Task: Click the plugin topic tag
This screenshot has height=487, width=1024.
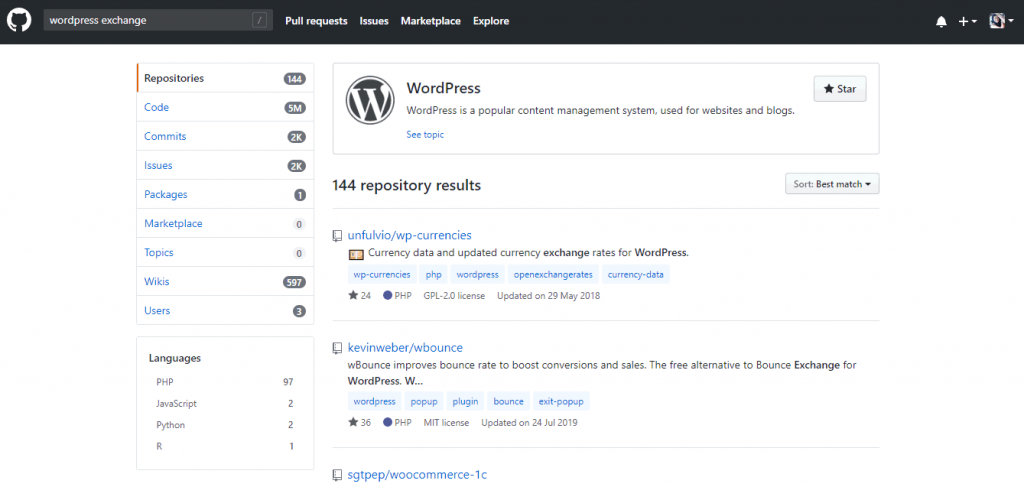Action: pyautogui.click(x=466, y=401)
